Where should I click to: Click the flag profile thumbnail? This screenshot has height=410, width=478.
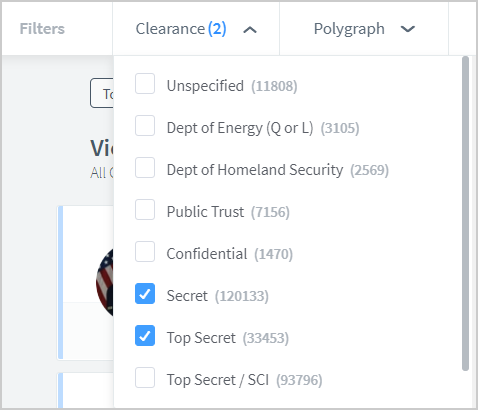click(x=104, y=282)
